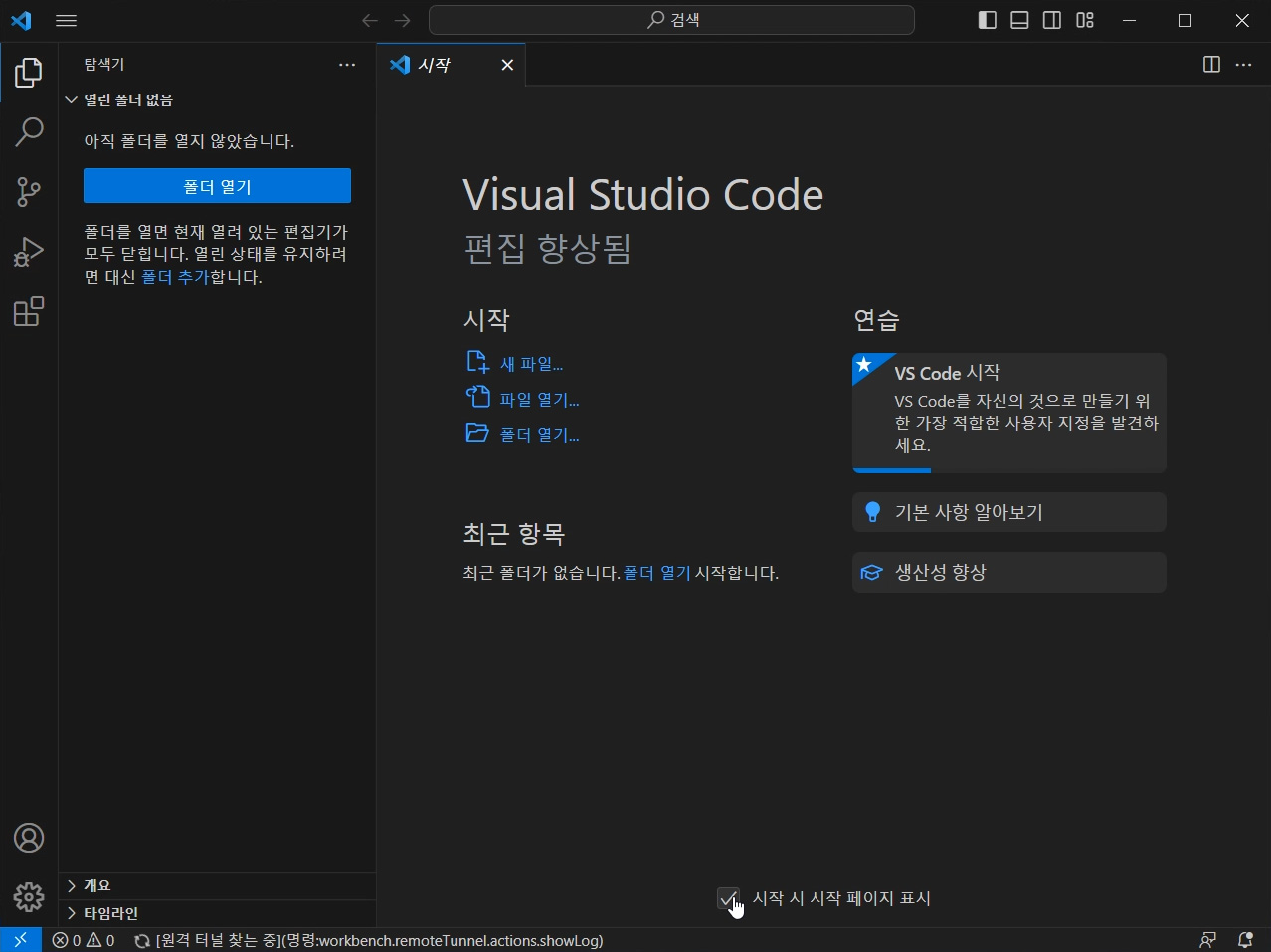Toggle the bottom panel layout icon
Image resolution: width=1271 pixels, height=952 pixels.
coord(1019,20)
